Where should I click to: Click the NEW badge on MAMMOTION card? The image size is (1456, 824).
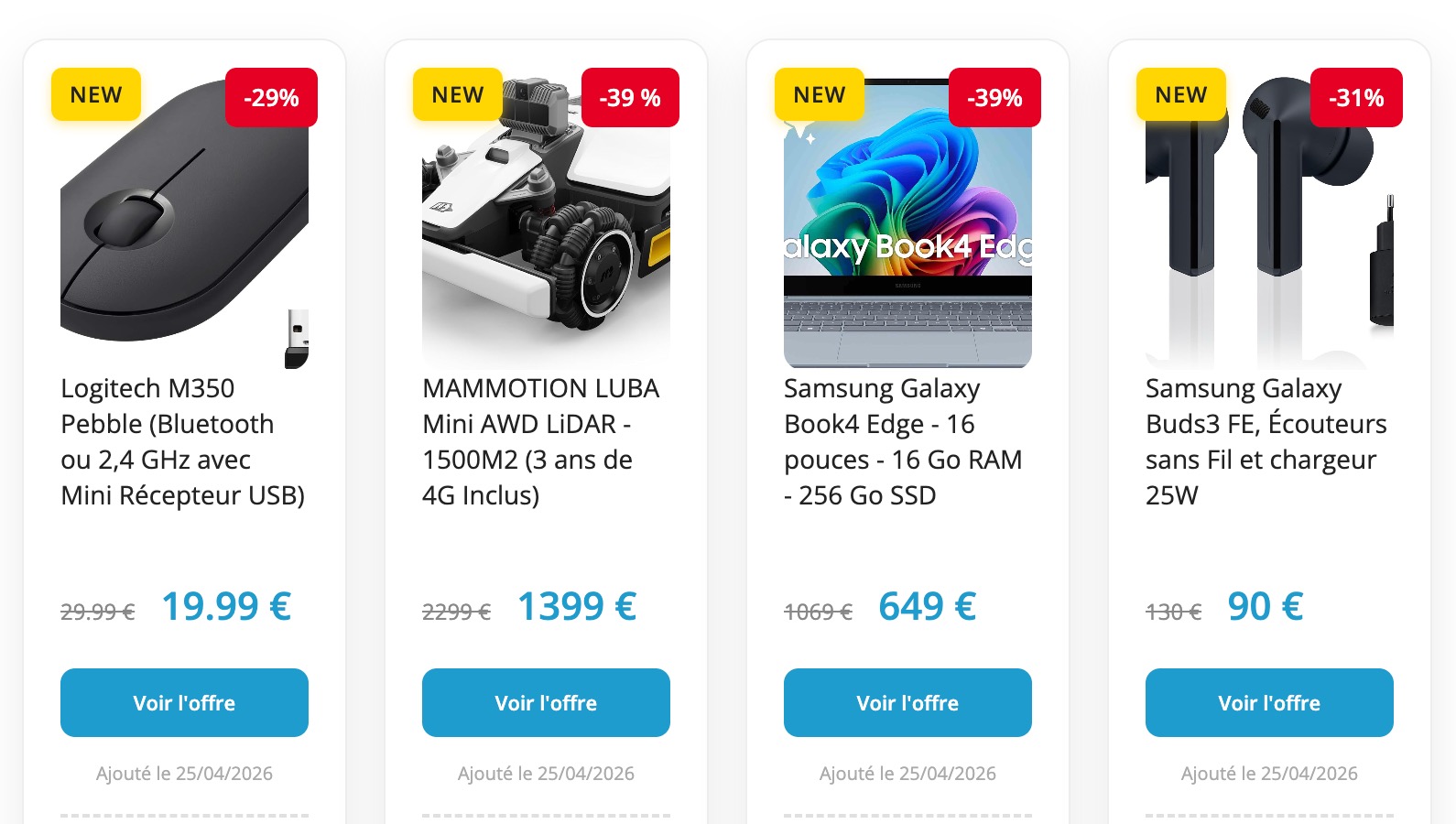click(x=458, y=95)
